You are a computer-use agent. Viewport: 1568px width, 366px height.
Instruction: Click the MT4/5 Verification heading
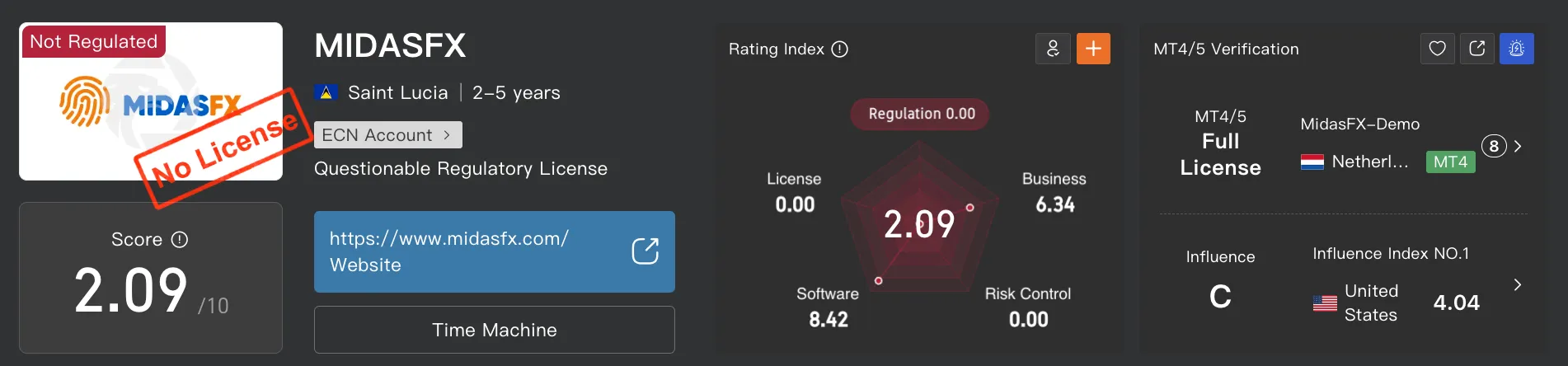point(1226,49)
